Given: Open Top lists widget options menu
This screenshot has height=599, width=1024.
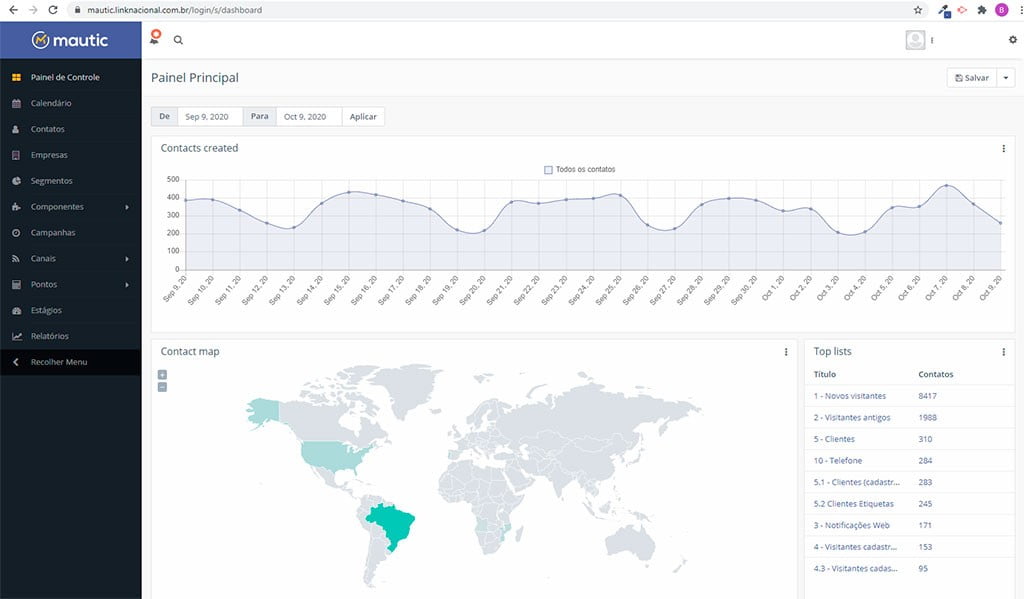Looking at the screenshot, I should click(x=1003, y=352).
